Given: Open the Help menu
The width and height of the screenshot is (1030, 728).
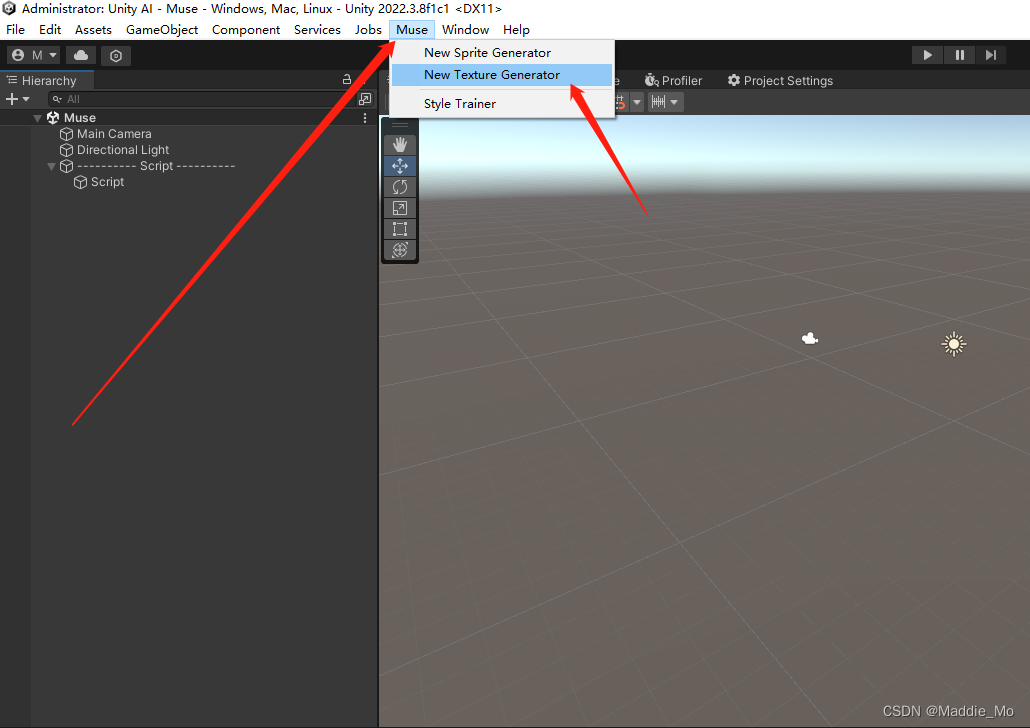Looking at the screenshot, I should pos(516,30).
